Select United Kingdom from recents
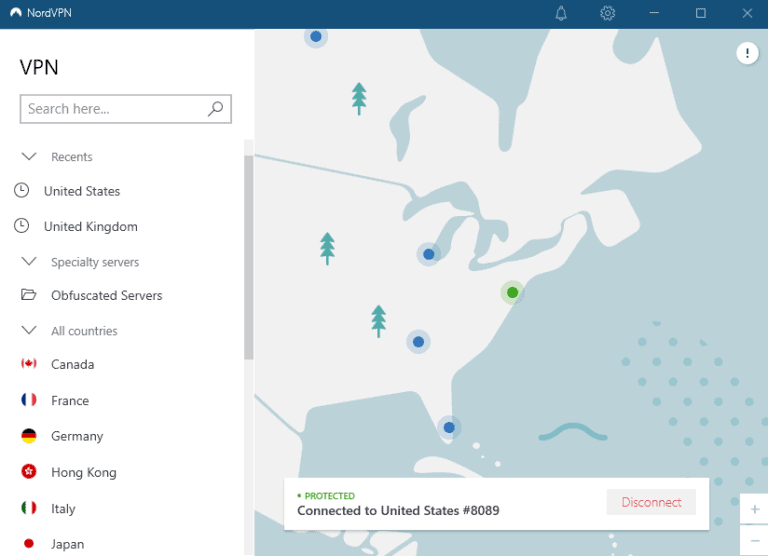Screen dimensions: 768x556 [90, 227]
